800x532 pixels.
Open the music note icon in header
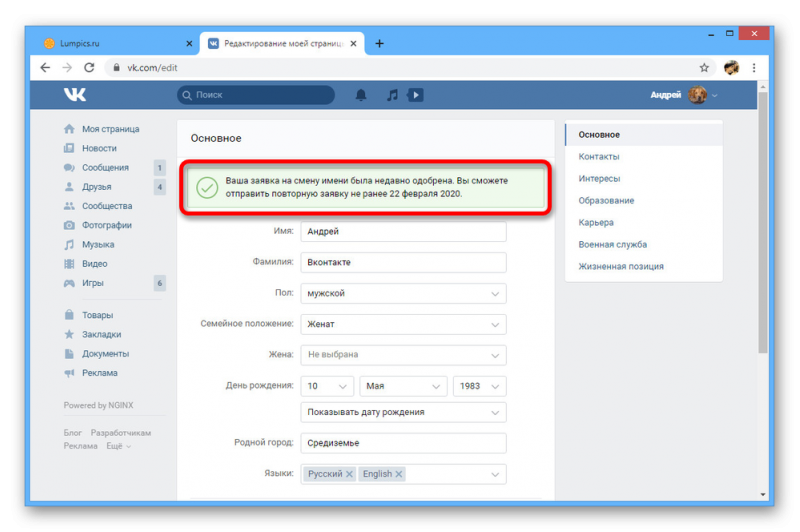click(392, 95)
